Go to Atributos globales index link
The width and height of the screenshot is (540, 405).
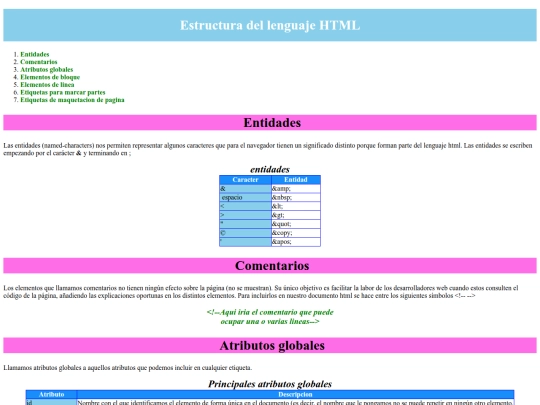pyautogui.click(x=46, y=70)
